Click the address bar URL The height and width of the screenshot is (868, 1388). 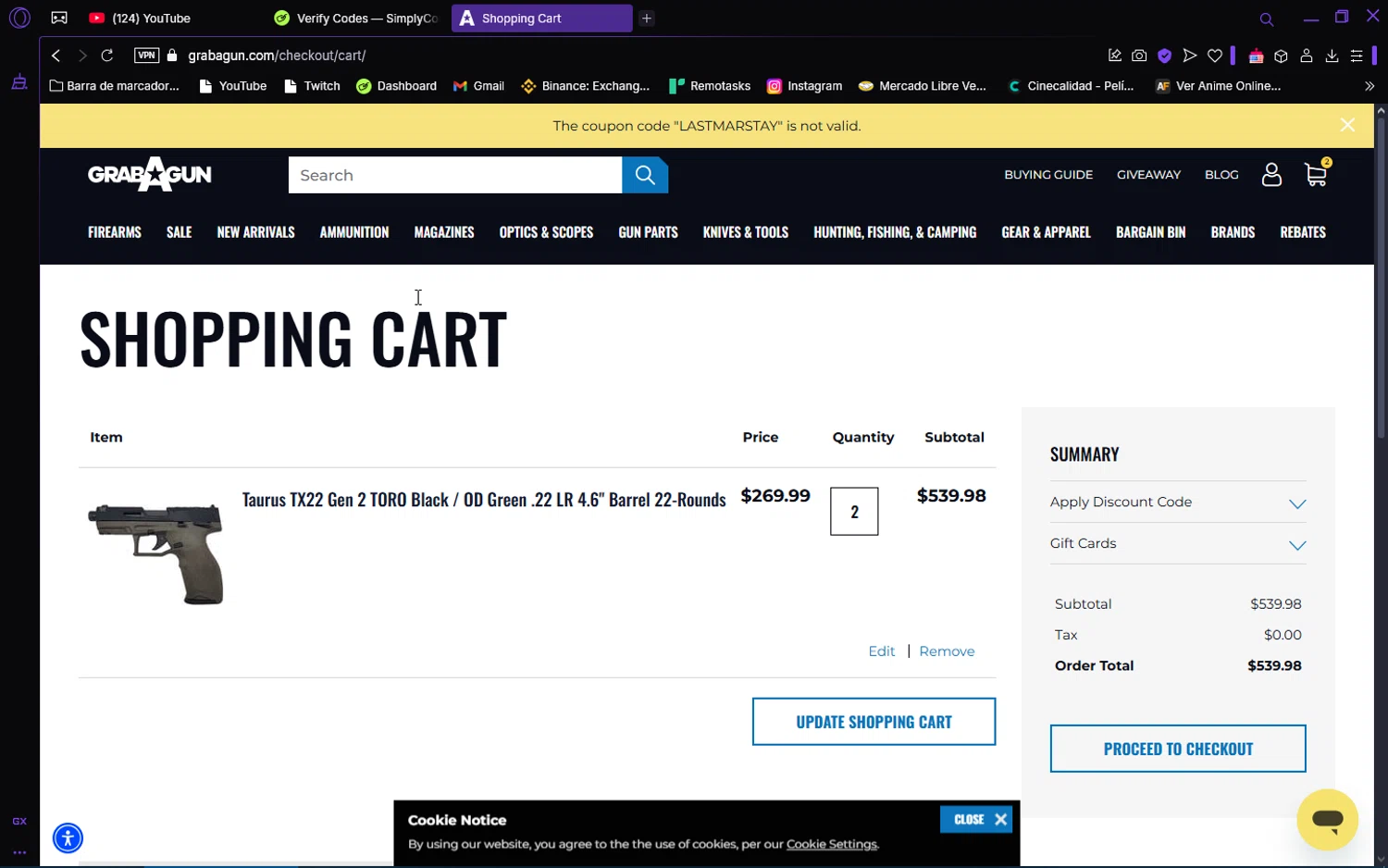tap(277, 56)
